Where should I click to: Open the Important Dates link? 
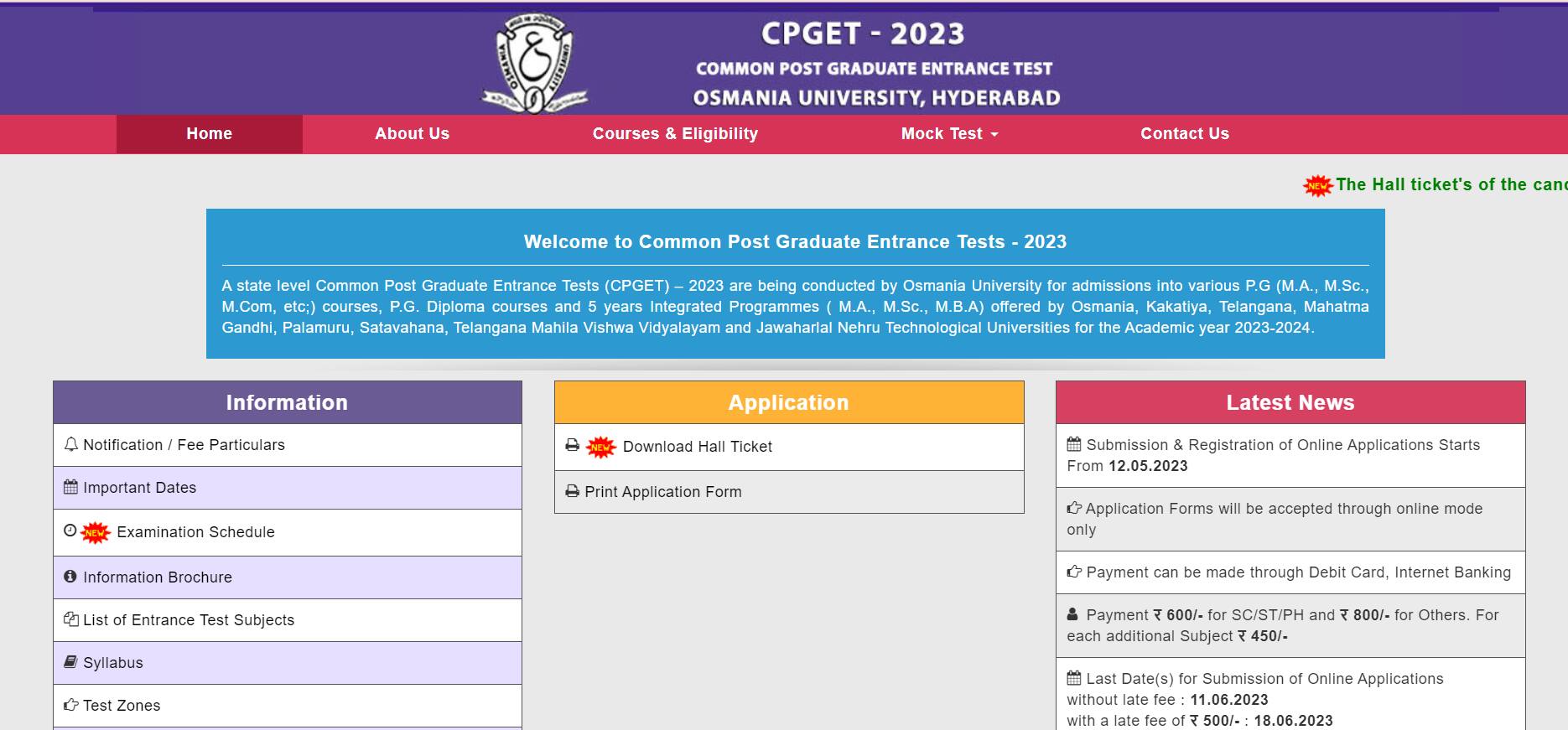(140, 488)
